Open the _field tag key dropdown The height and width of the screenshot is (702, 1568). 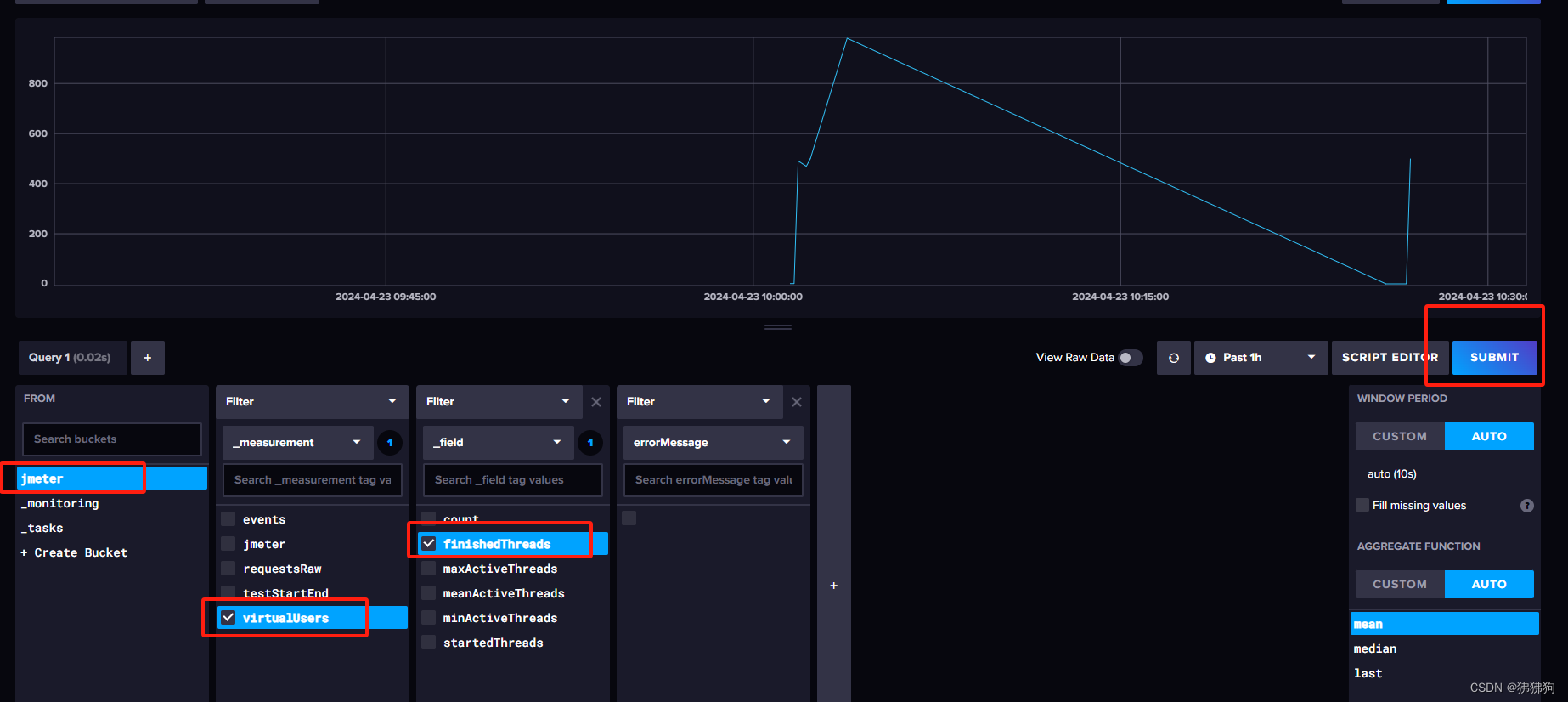coord(498,443)
